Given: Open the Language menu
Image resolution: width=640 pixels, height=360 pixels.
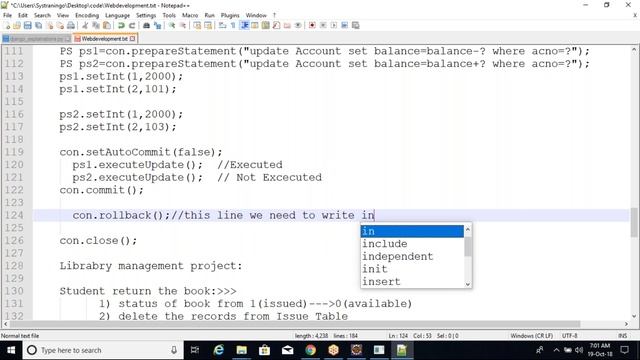Looking at the screenshot, I should coord(117,15).
